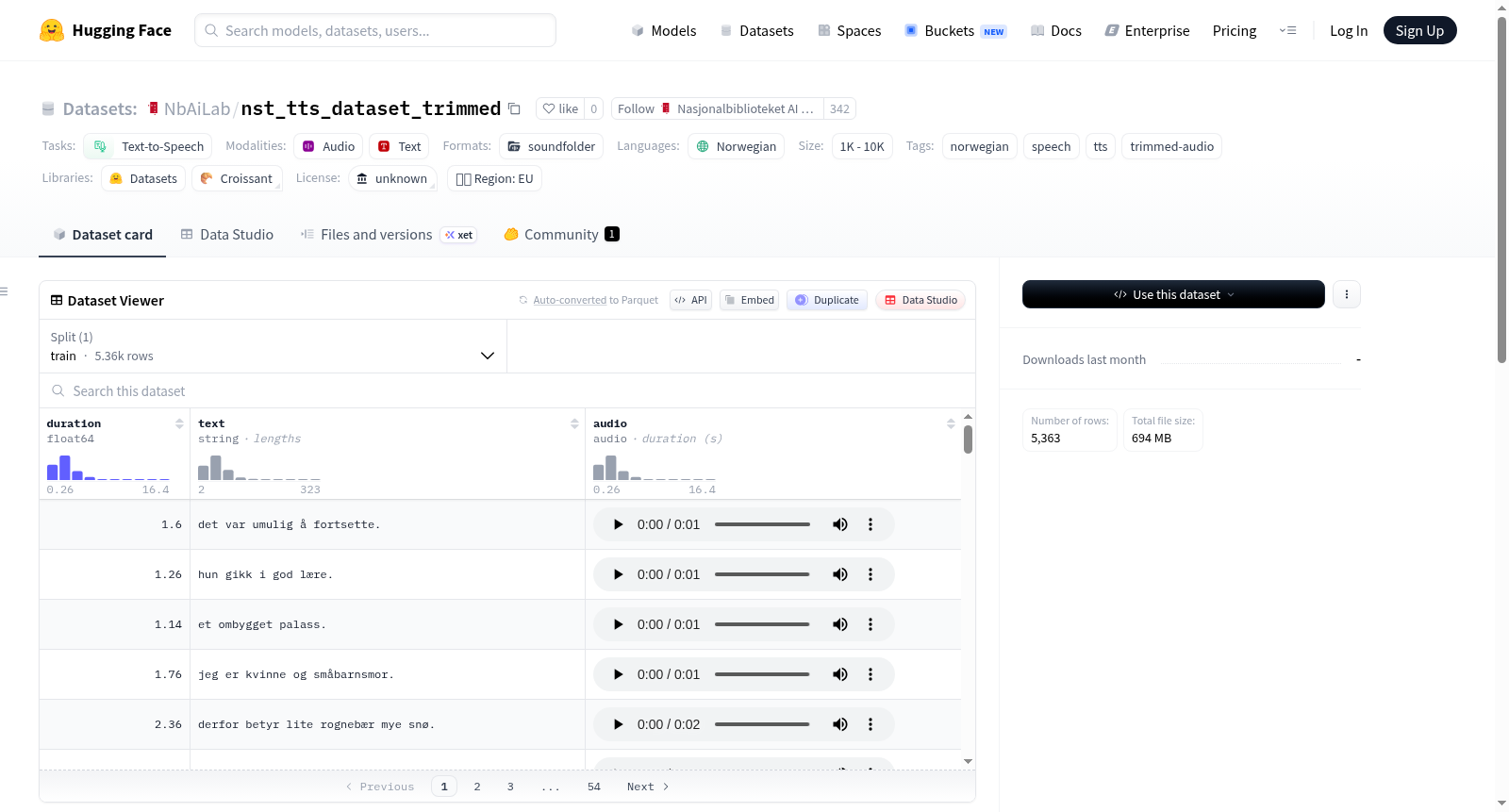Screen dimensions: 1509x812
Task: Switch to the Data Studio tab
Action: pos(227,235)
